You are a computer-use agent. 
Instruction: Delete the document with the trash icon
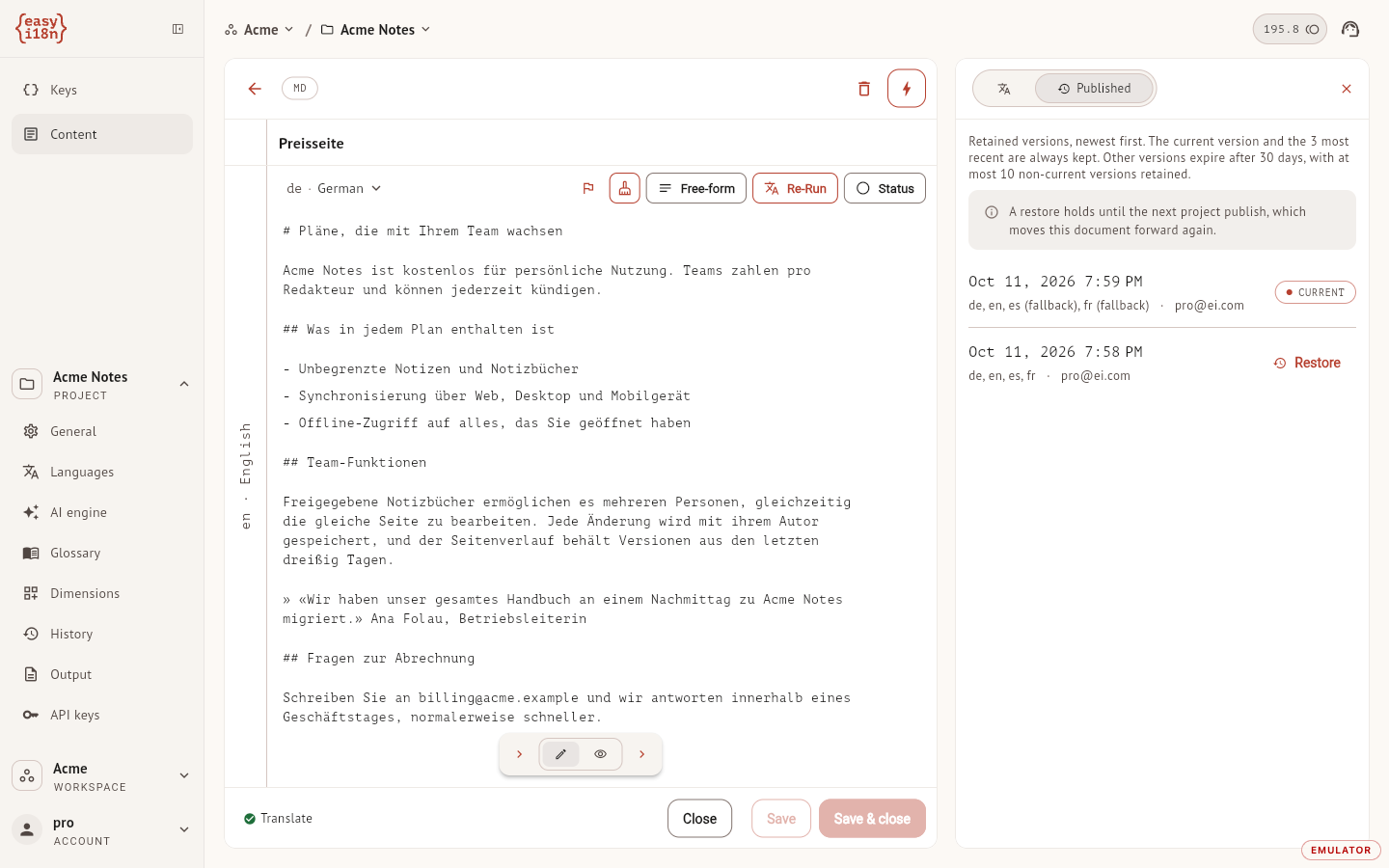[x=864, y=89]
